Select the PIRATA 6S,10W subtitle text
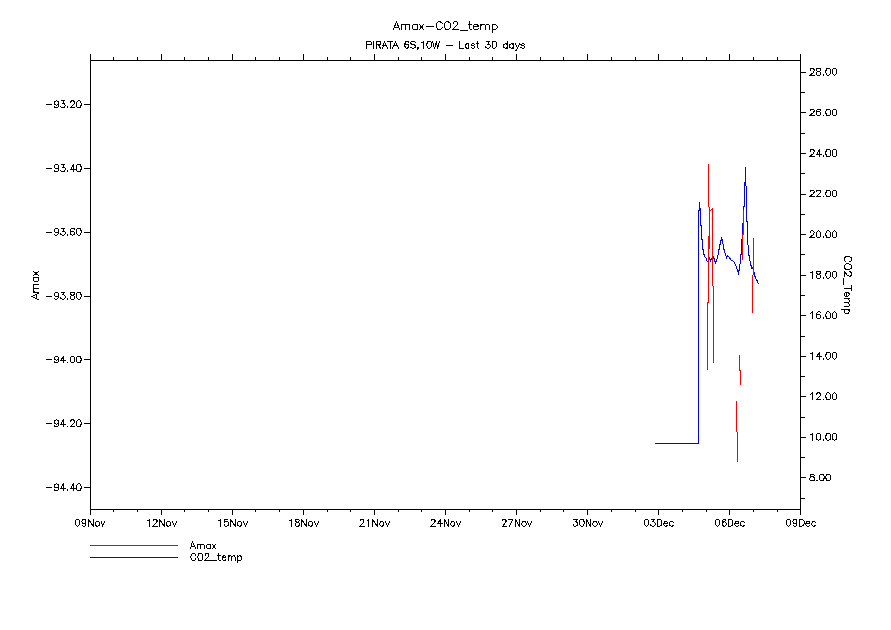The width and height of the screenshot is (891, 630). 445,45
